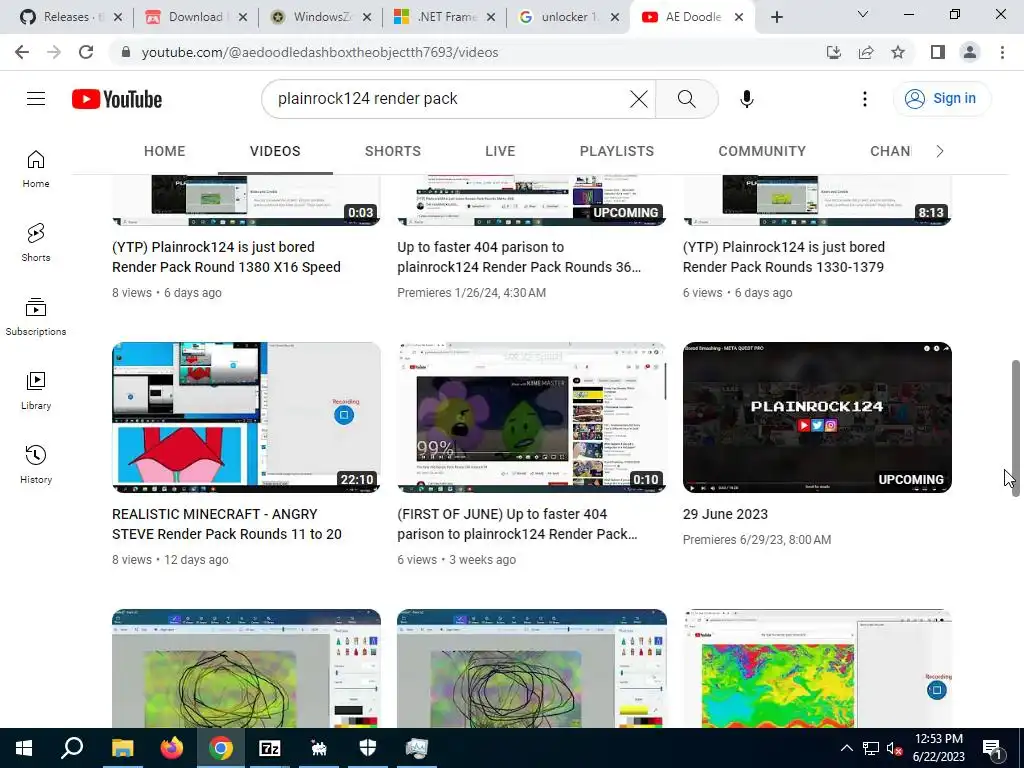Open Chrome three-dot menu
1024x768 pixels.
pos(1002,52)
